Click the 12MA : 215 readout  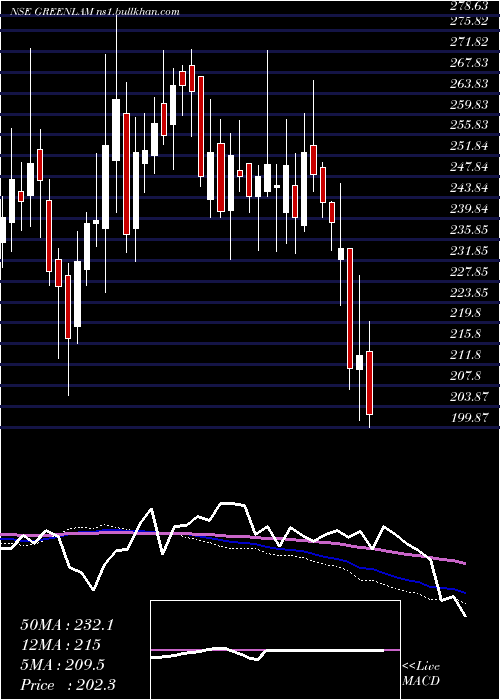pyautogui.click(x=60, y=645)
